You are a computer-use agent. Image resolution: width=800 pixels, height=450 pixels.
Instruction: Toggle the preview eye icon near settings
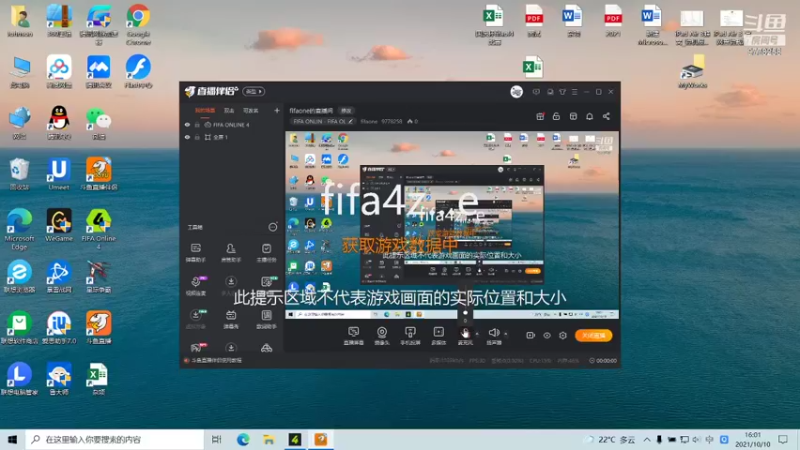point(547,335)
